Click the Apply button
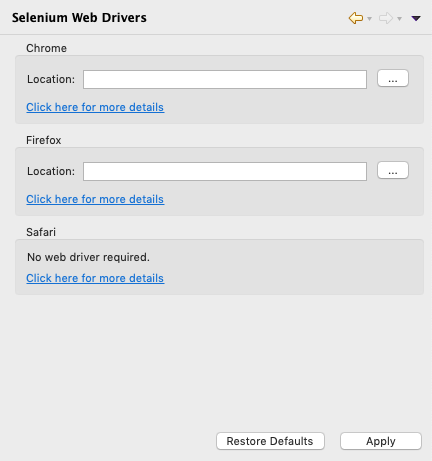This screenshot has width=432, height=461. (381, 441)
